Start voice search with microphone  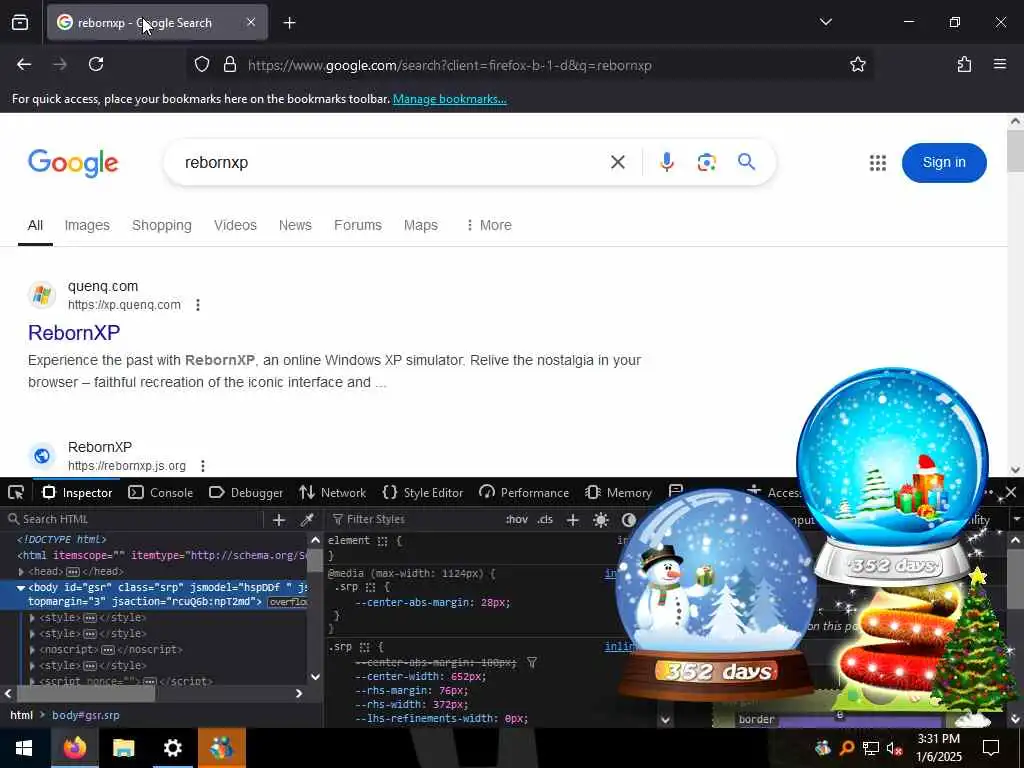666,162
